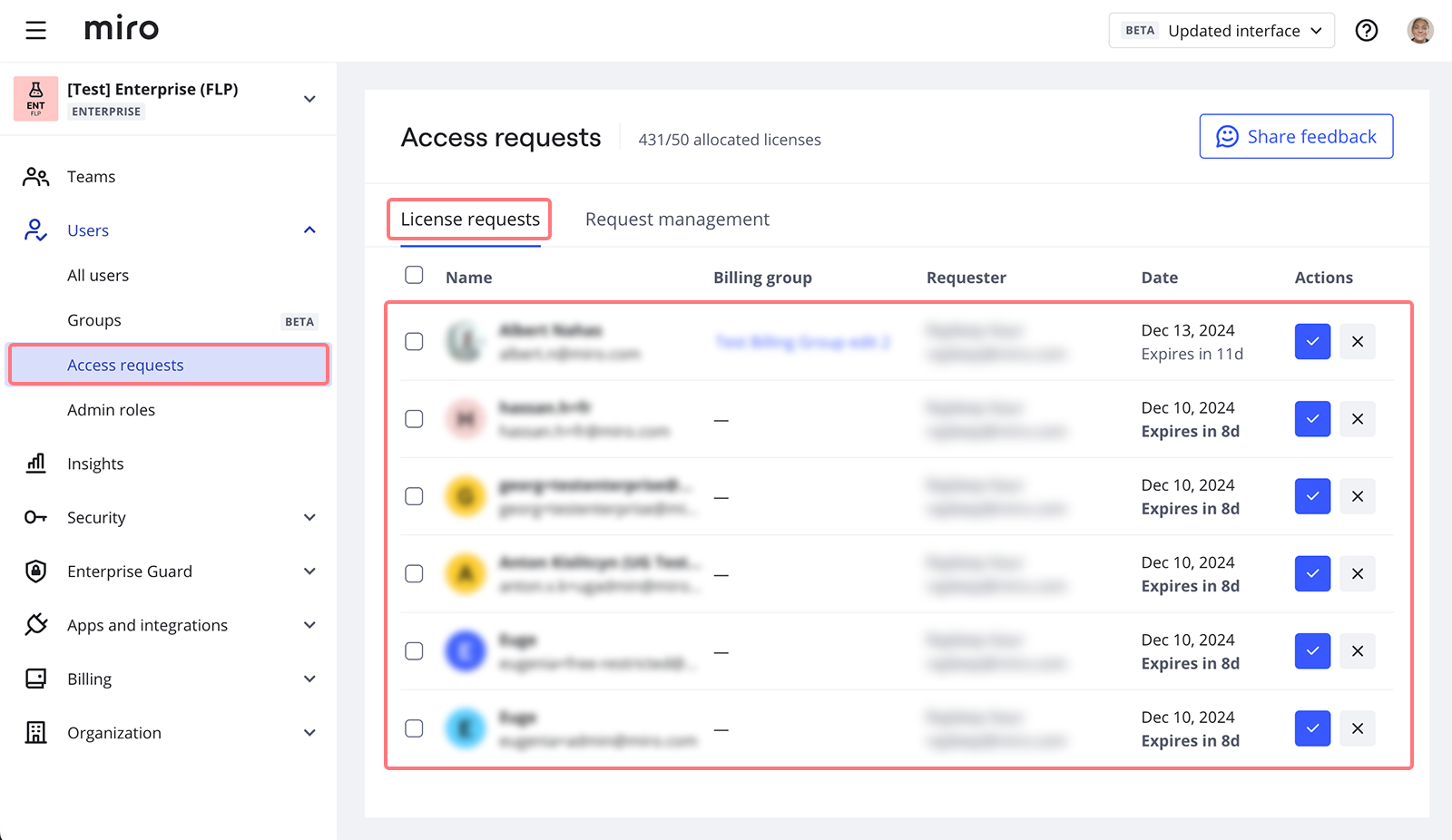Open the hamburger main menu
This screenshot has width=1452, height=840.
click(35, 31)
